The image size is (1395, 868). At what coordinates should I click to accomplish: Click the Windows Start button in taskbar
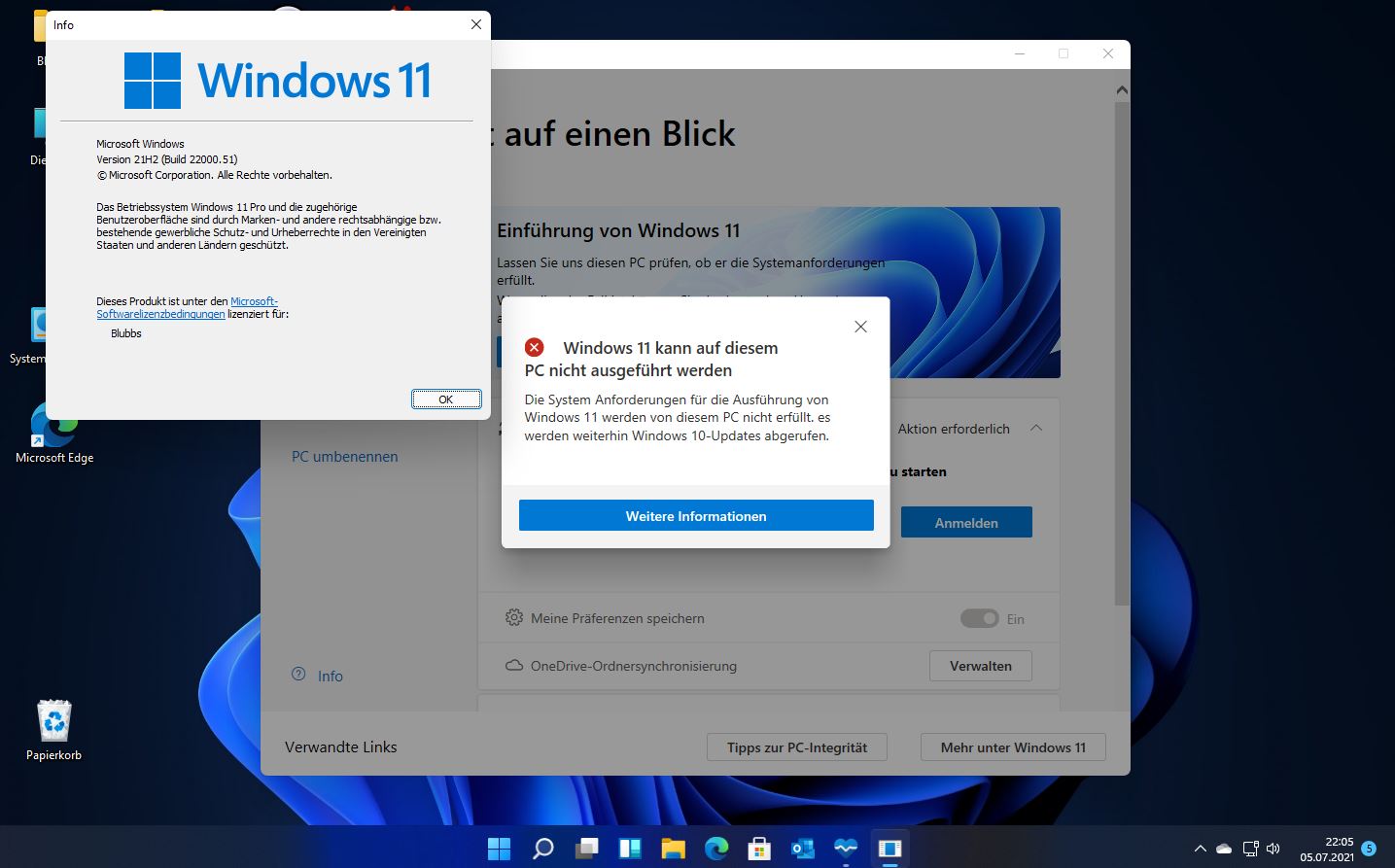pyautogui.click(x=499, y=848)
